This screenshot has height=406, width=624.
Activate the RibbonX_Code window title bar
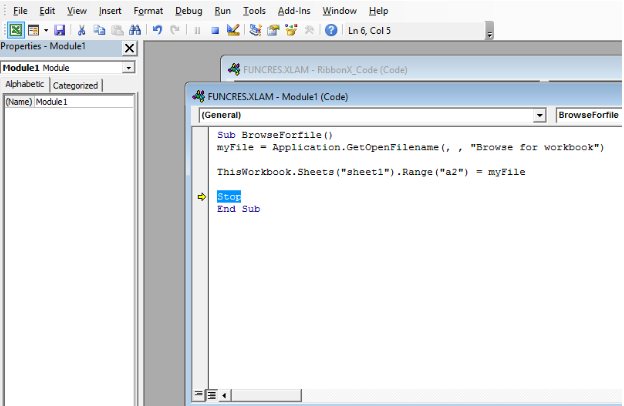422,70
